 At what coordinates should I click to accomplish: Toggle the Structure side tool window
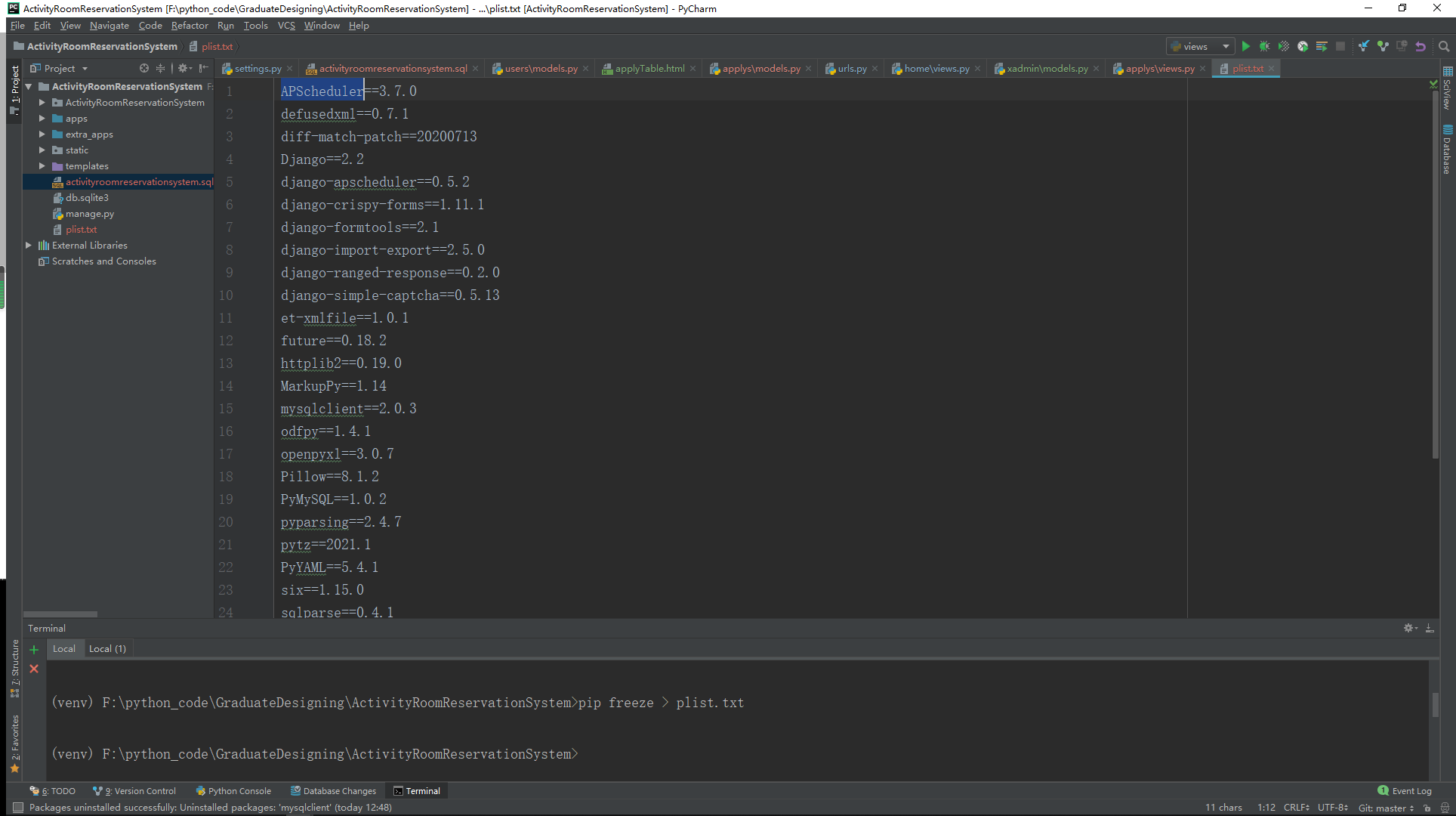point(14,663)
